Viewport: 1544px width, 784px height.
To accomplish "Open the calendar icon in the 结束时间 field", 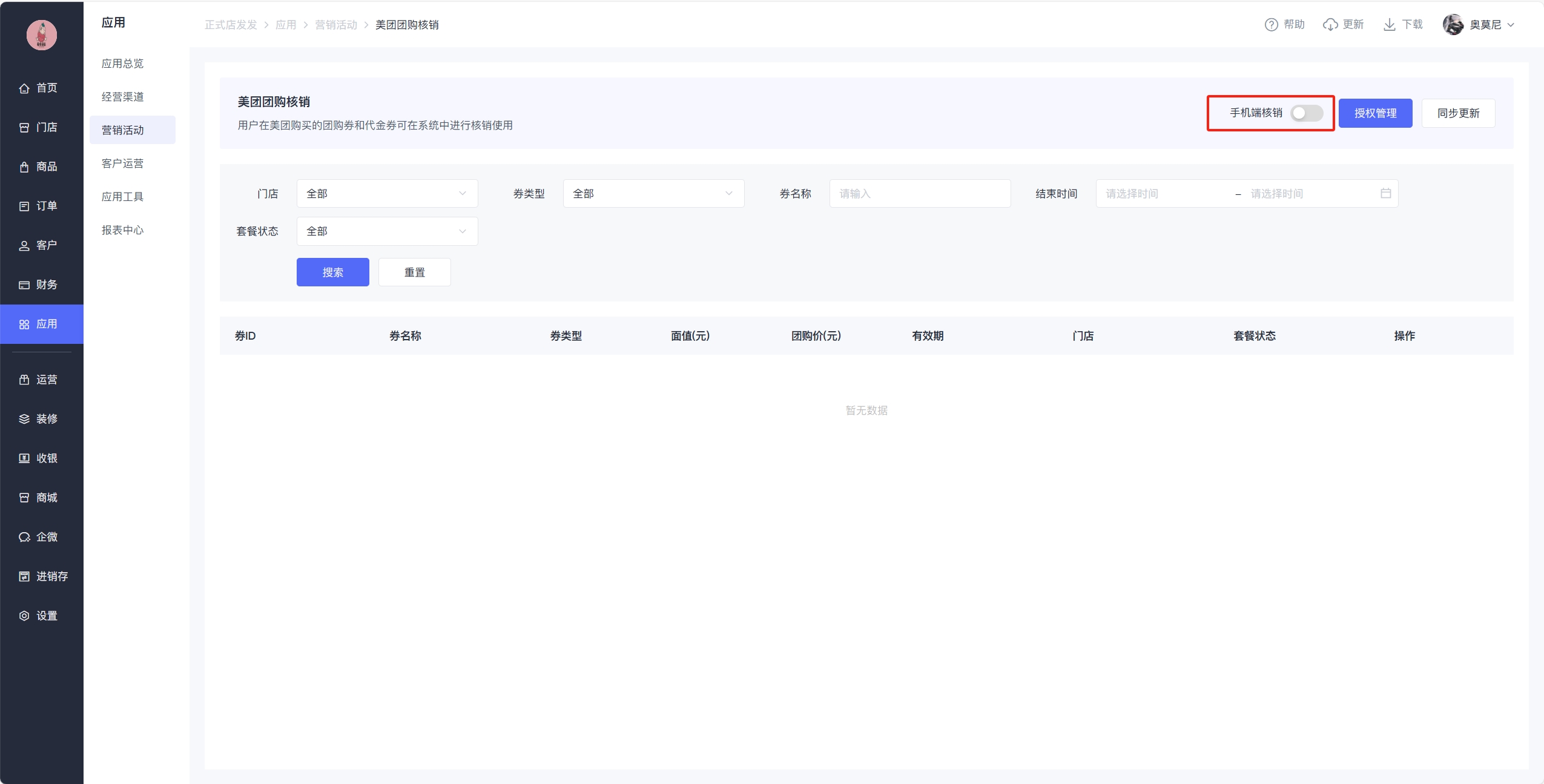I will click(1386, 194).
